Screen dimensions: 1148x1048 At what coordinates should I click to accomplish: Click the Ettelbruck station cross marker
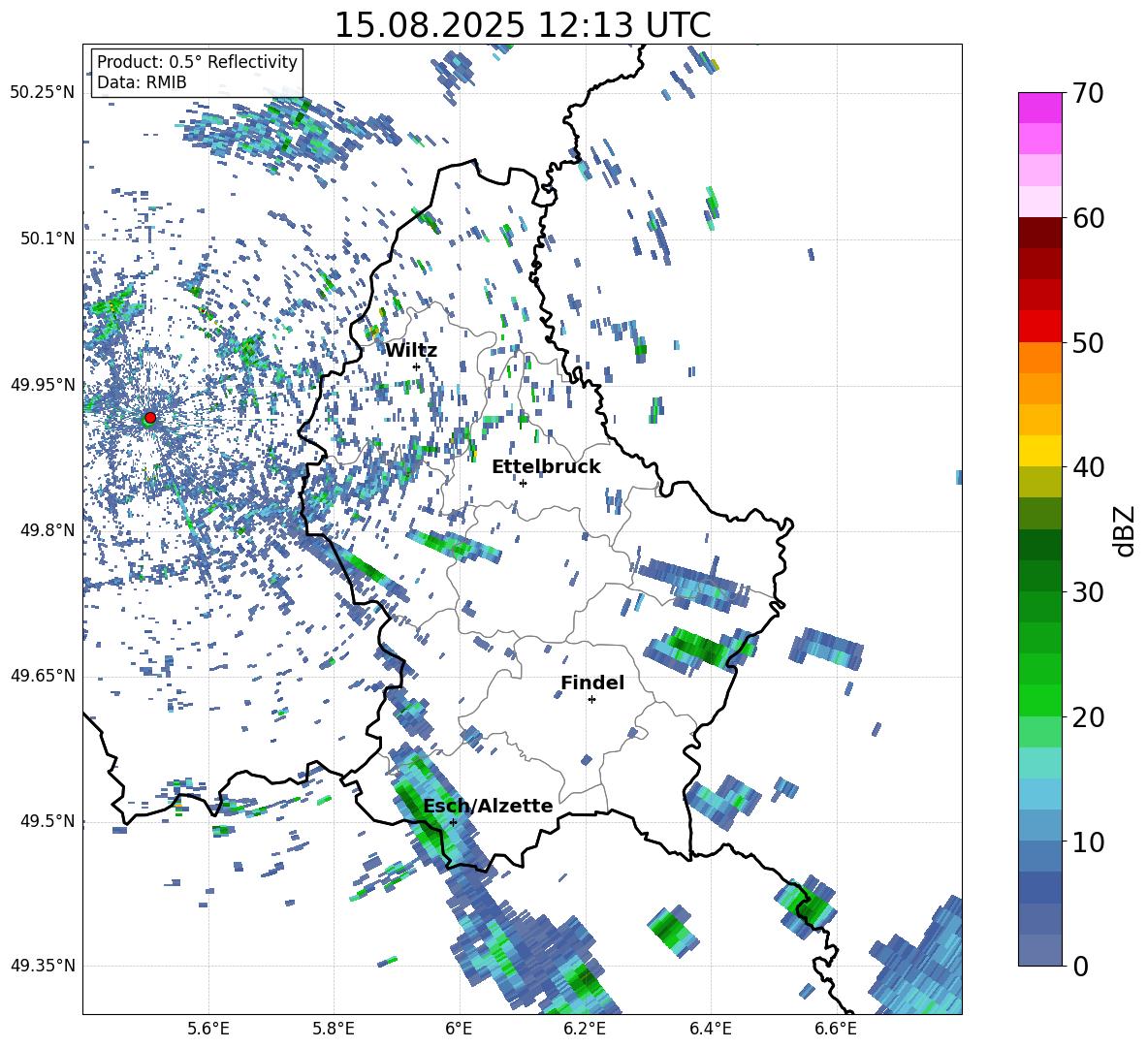pyautogui.click(x=523, y=483)
